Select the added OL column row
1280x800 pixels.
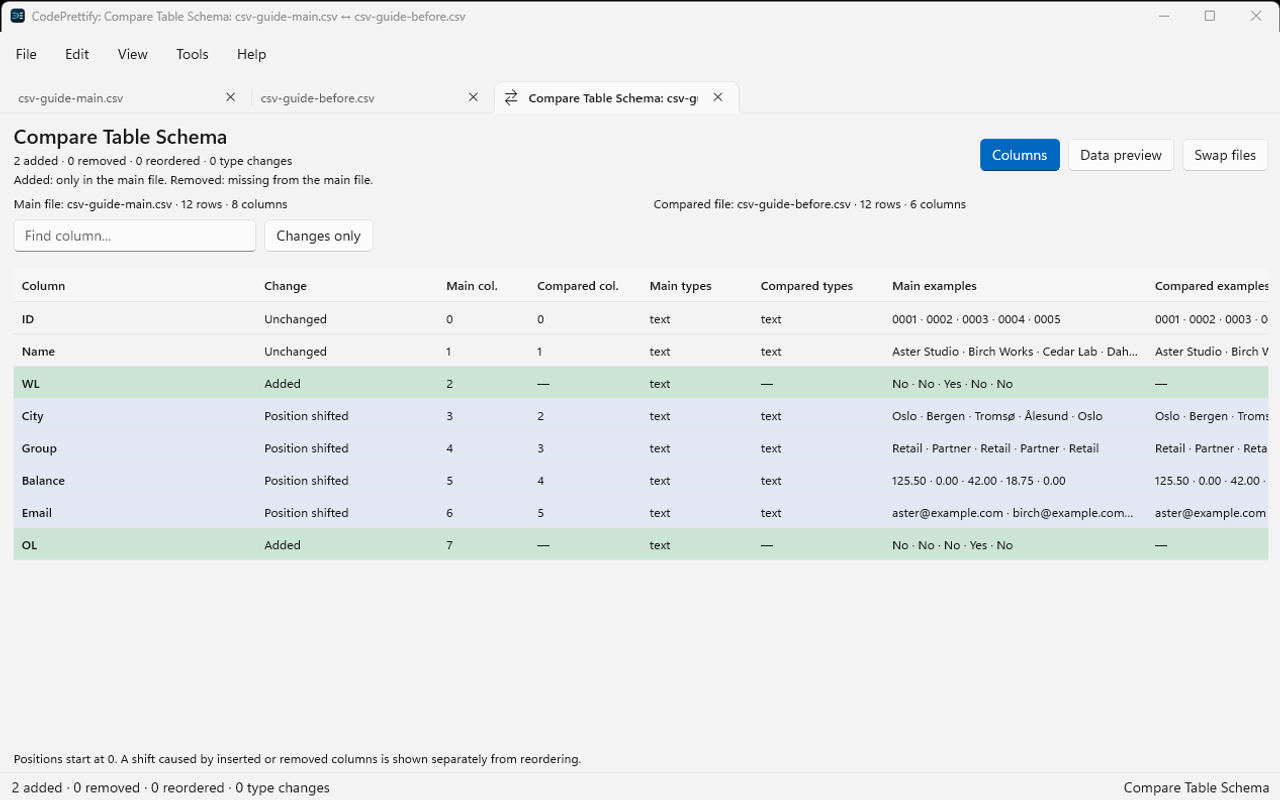641,545
